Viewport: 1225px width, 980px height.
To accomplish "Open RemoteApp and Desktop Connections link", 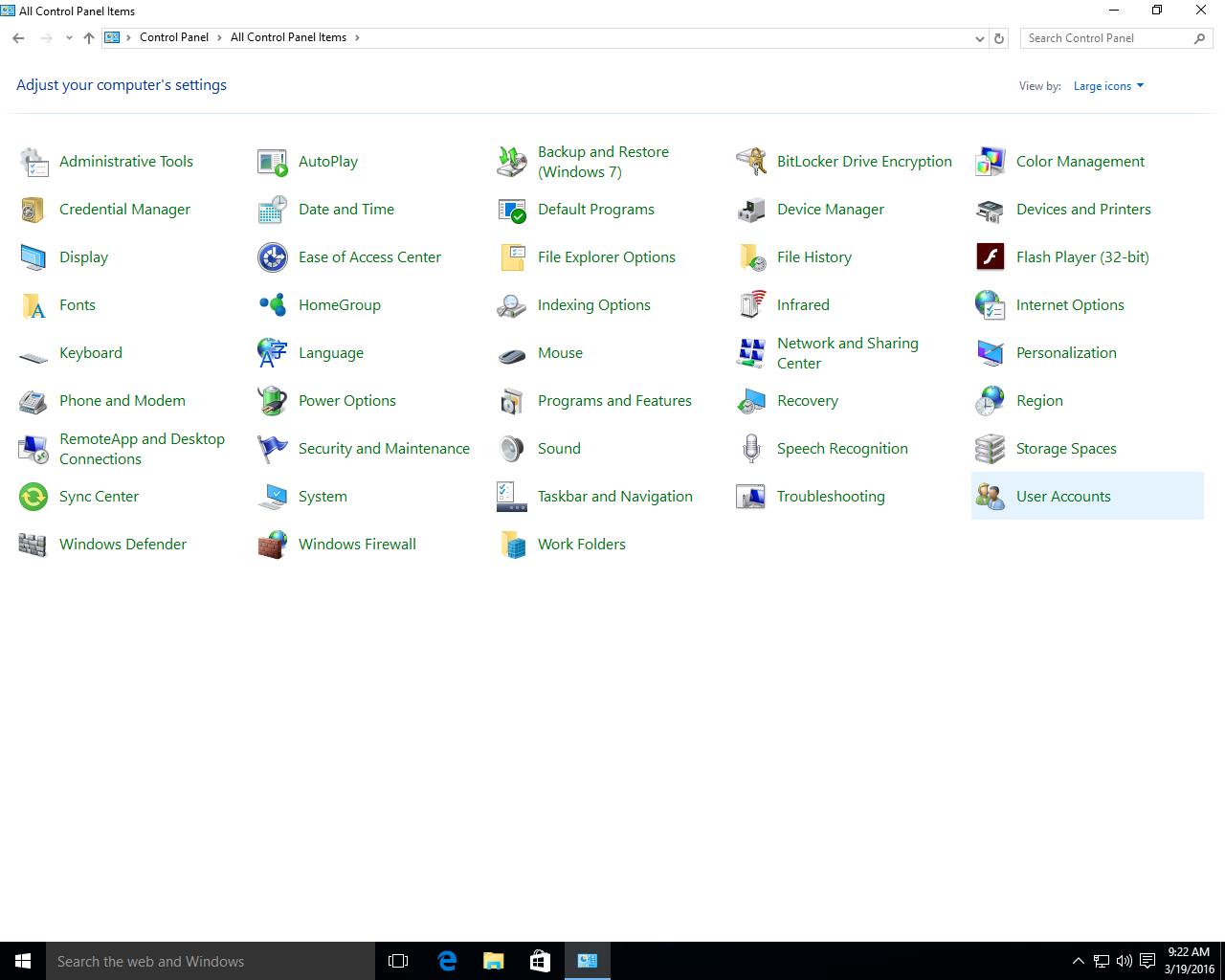I will click(x=142, y=449).
